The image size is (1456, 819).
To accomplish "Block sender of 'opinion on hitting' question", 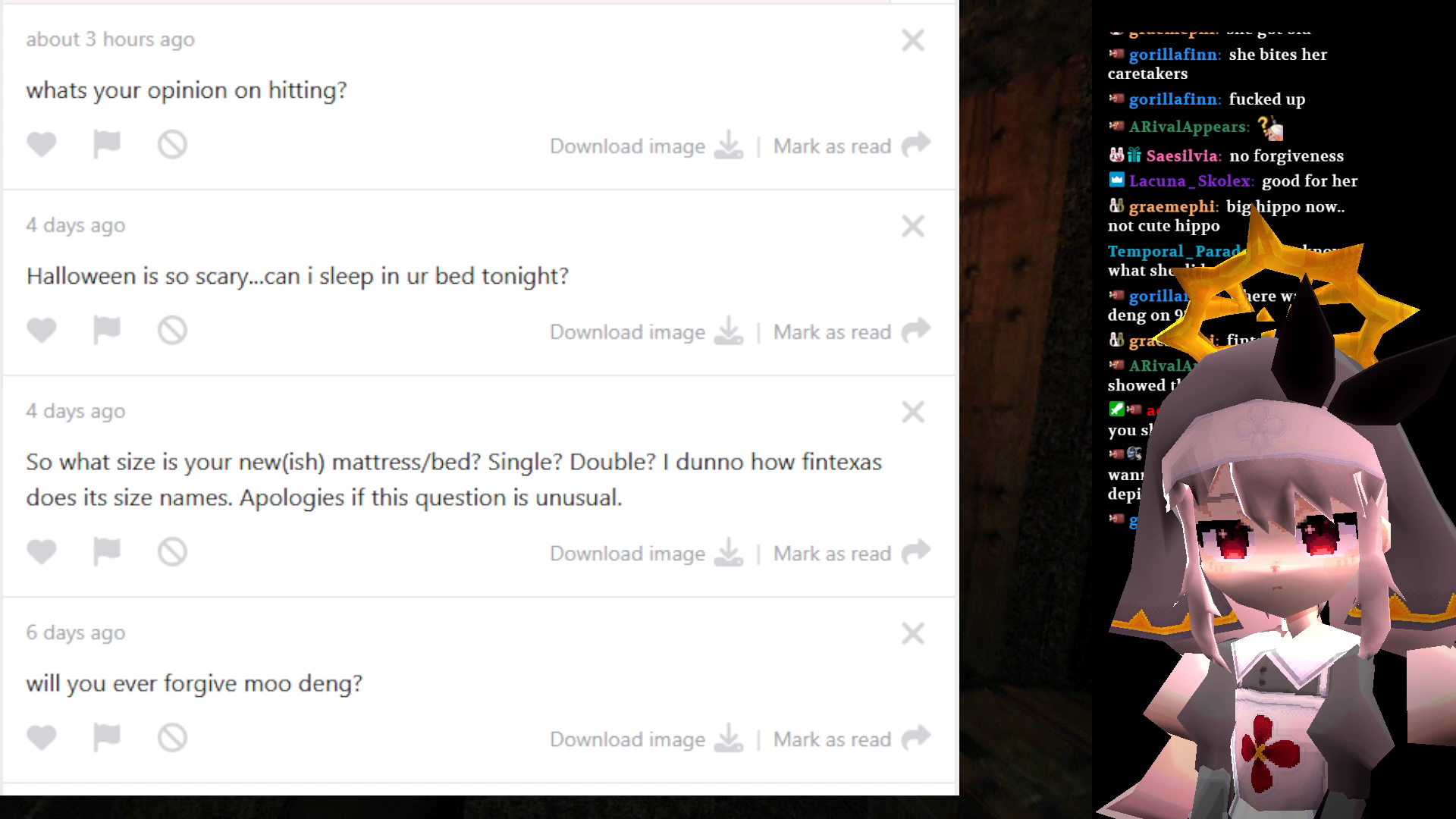I will [x=172, y=144].
